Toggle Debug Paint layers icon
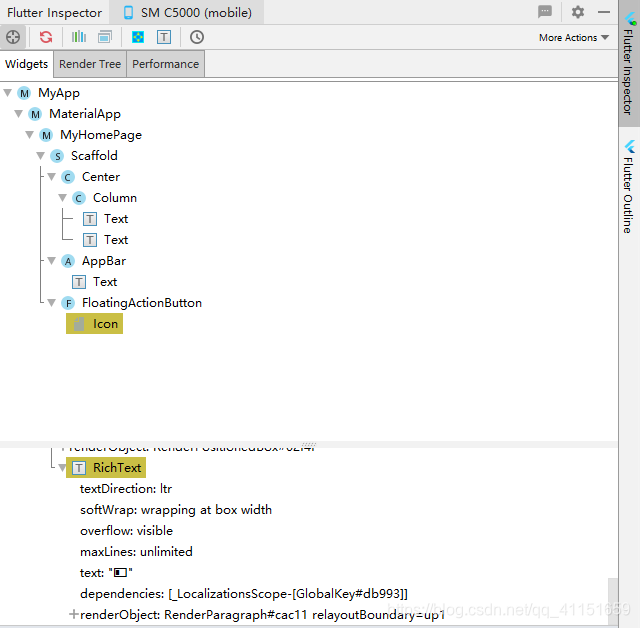This screenshot has width=640, height=628. click(x=105, y=37)
